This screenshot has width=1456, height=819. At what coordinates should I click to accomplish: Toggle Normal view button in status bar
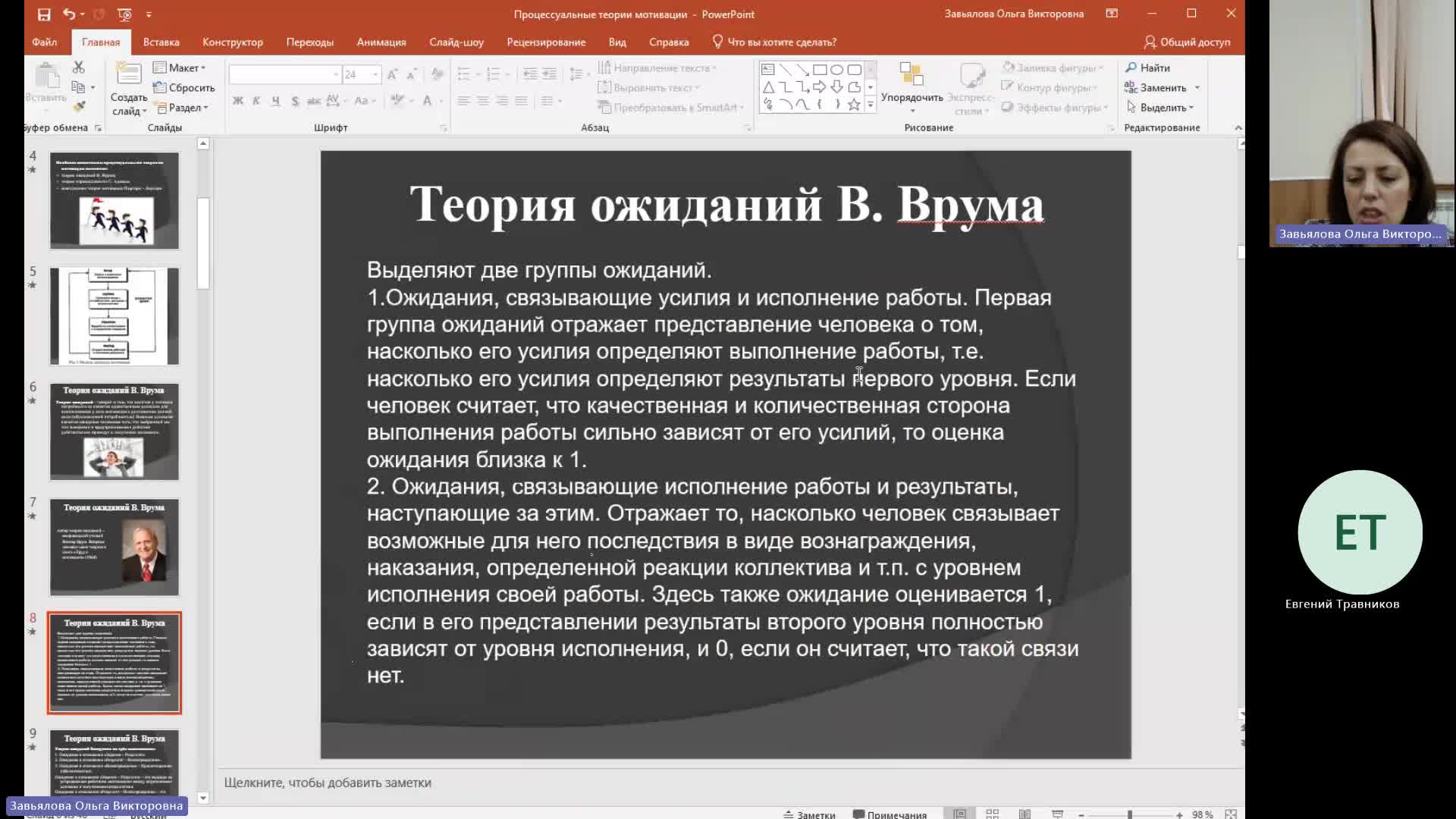point(959,814)
